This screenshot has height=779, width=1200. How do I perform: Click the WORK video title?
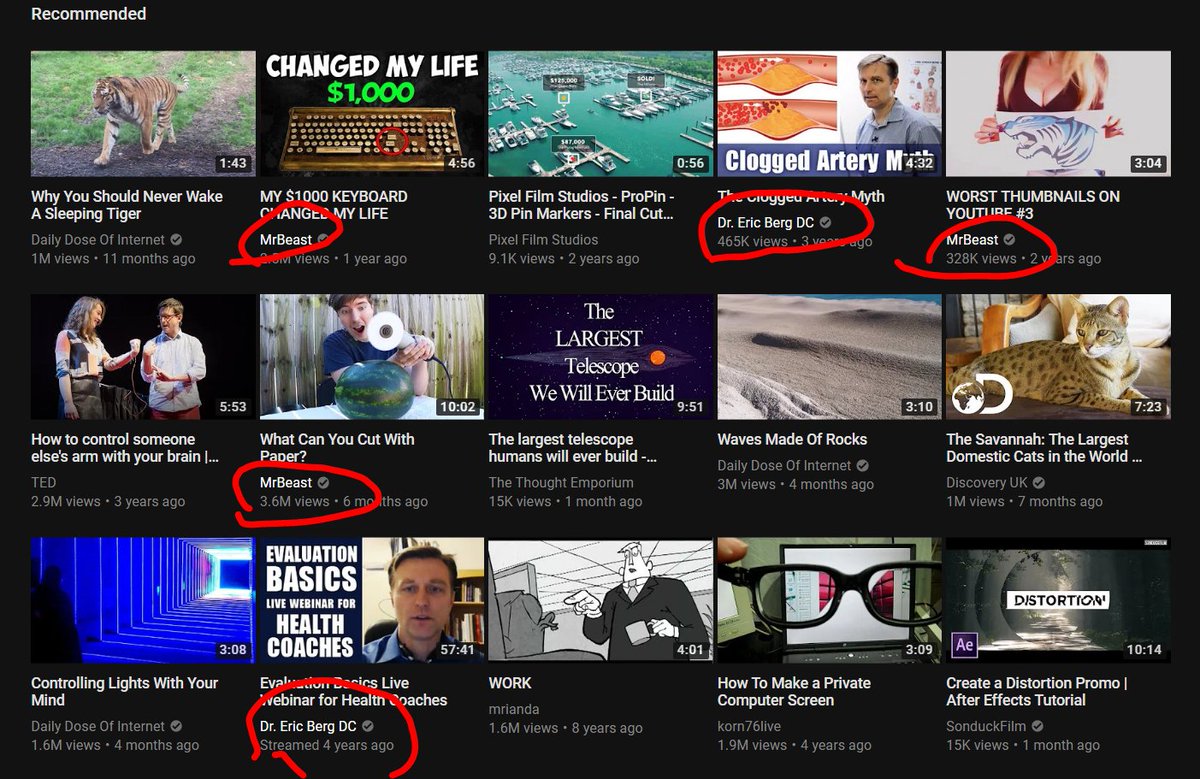point(510,683)
